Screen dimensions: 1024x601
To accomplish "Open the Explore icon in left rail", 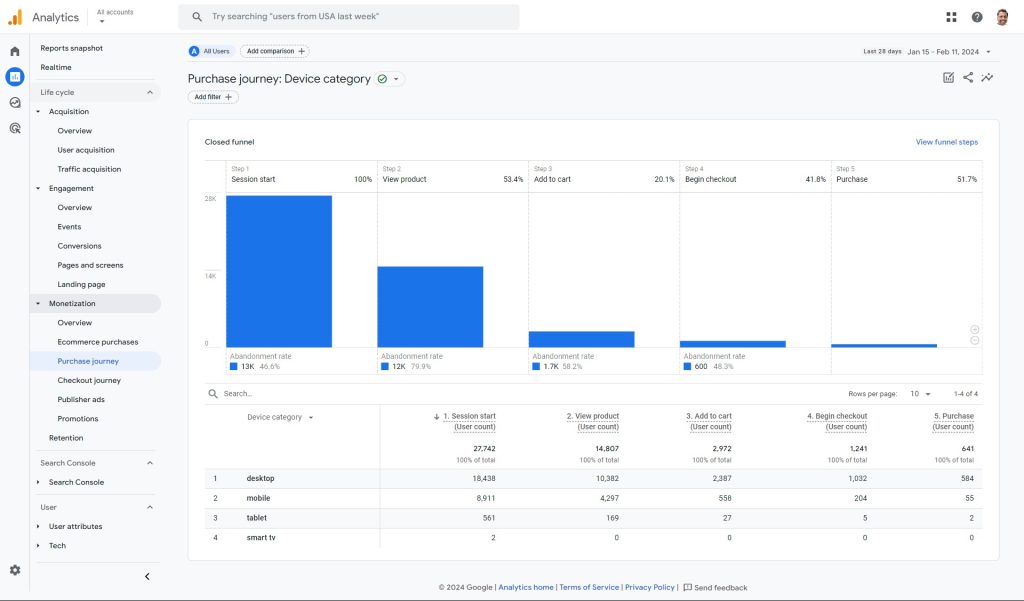I will click(14, 103).
